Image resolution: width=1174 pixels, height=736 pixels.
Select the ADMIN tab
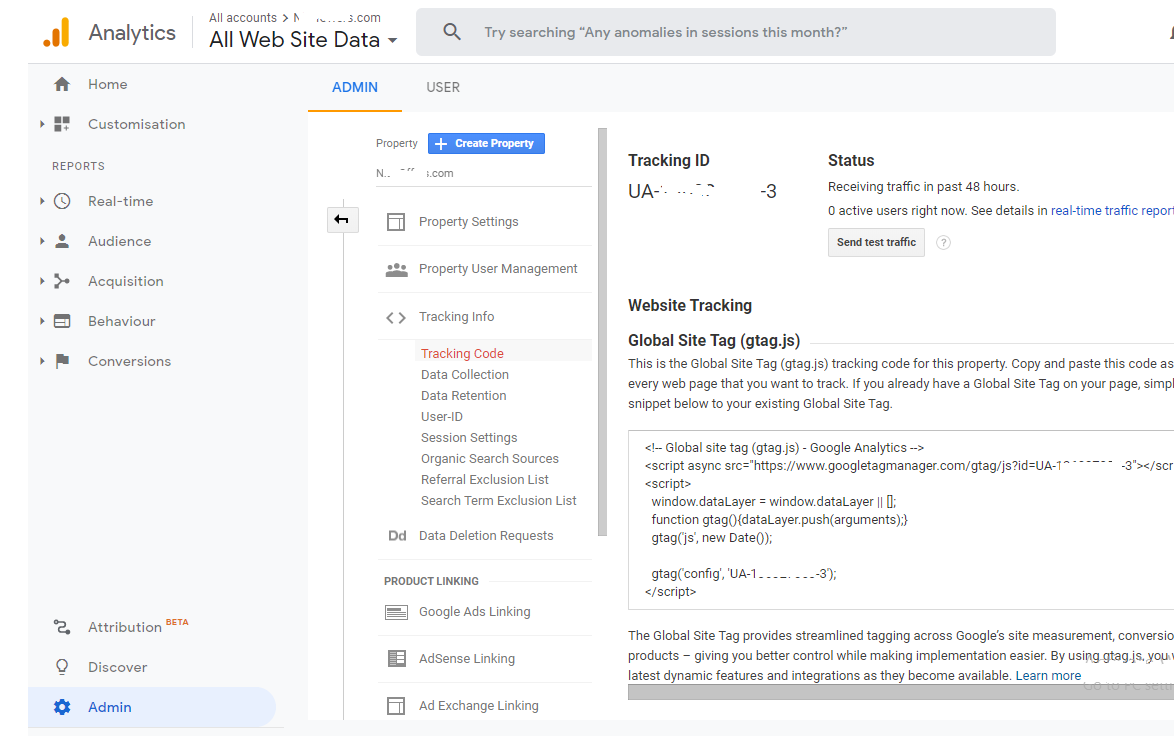click(x=355, y=87)
